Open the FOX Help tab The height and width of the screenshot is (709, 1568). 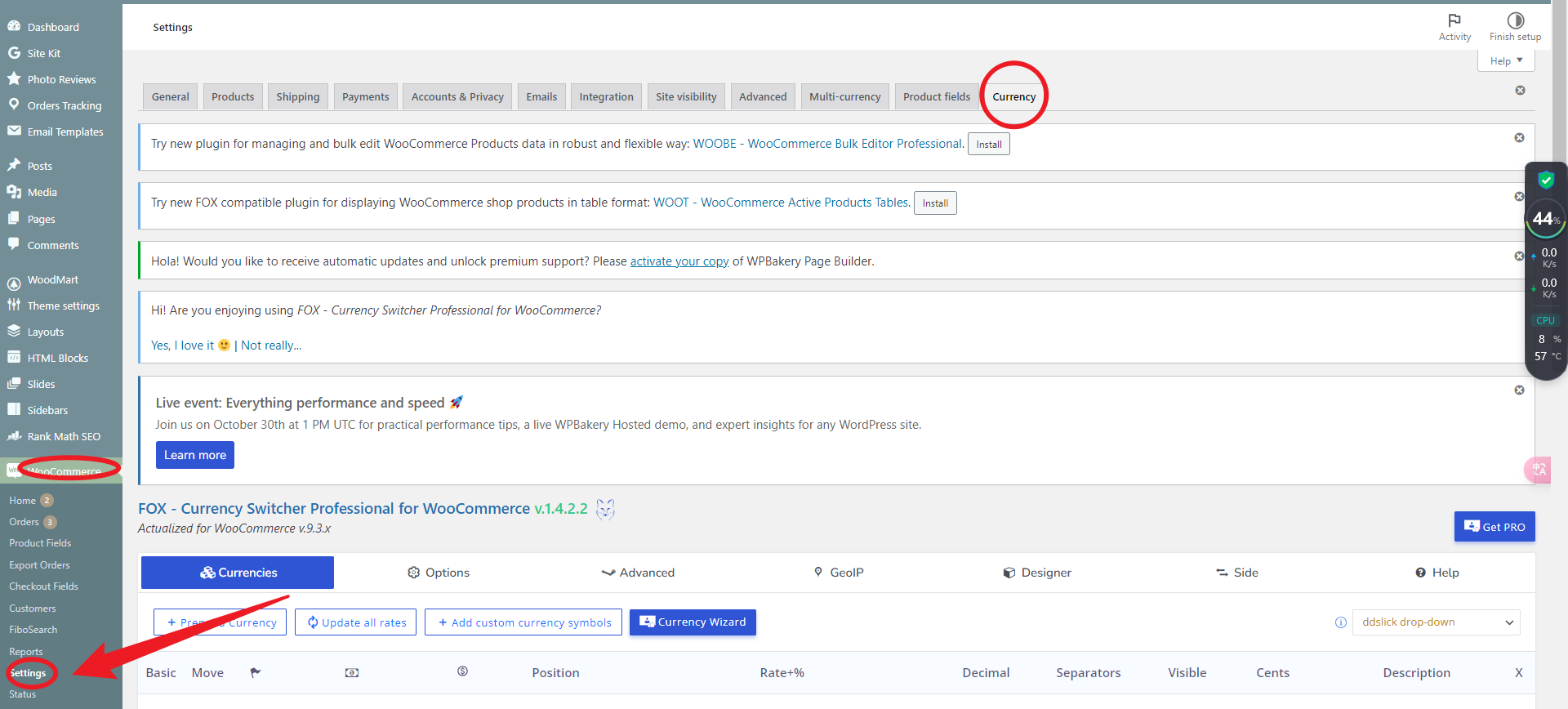tap(1437, 573)
